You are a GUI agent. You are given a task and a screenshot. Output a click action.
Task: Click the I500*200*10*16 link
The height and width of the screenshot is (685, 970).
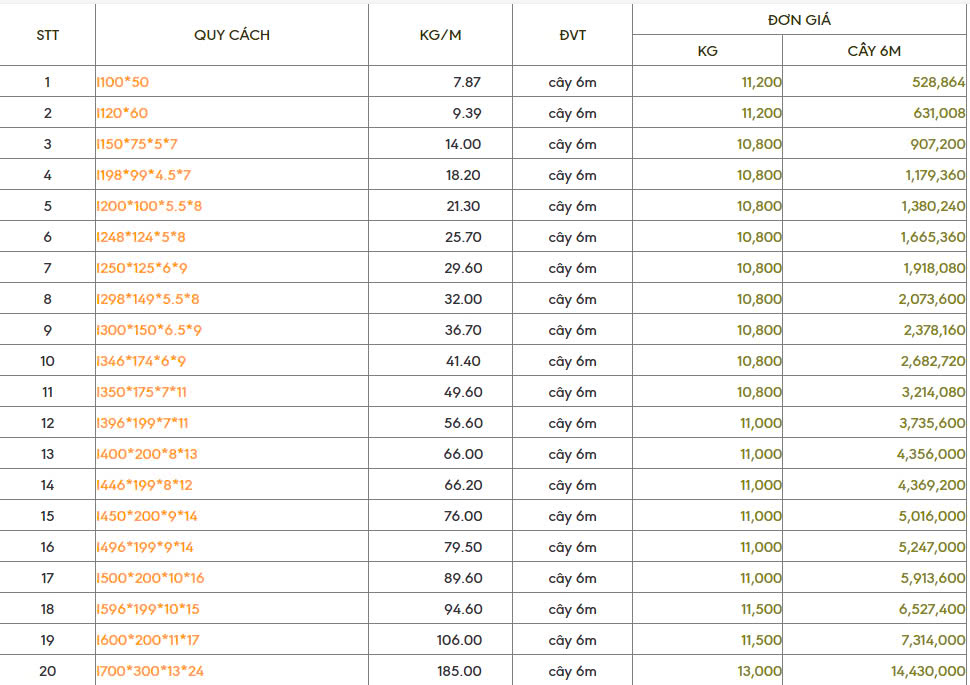tap(150, 578)
